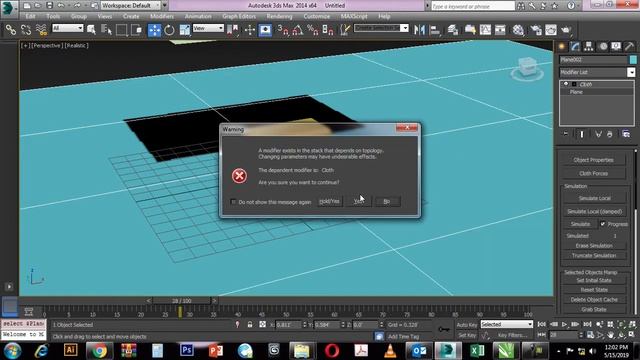Image resolution: width=640 pixels, height=360 pixels.
Task: Open the Material Editor icon
Action: [x=518, y=30]
